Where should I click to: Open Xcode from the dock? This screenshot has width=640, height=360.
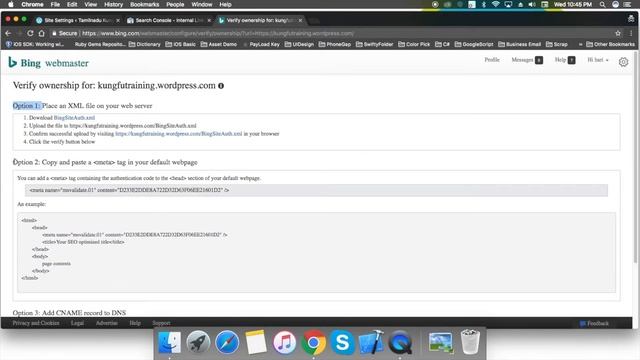[x=371, y=342]
